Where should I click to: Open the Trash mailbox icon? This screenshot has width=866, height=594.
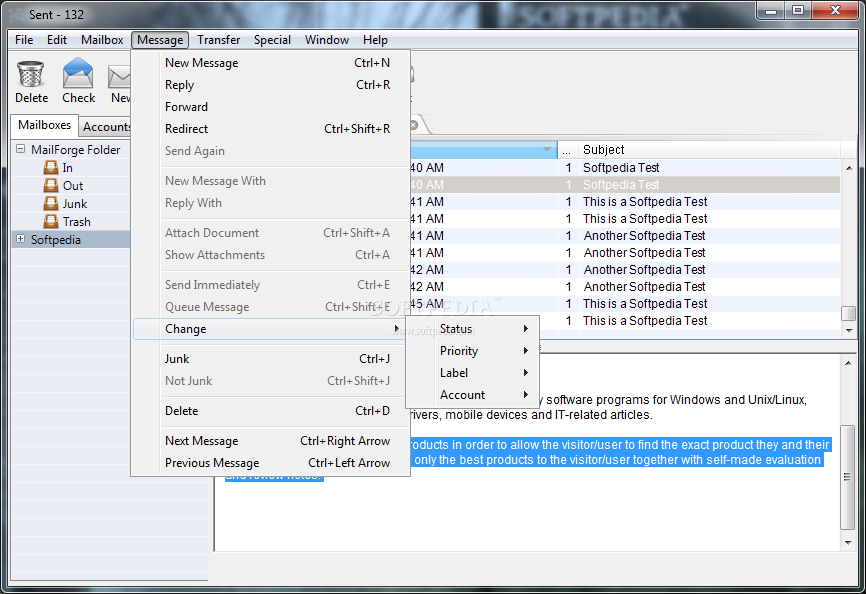tap(51, 221)
